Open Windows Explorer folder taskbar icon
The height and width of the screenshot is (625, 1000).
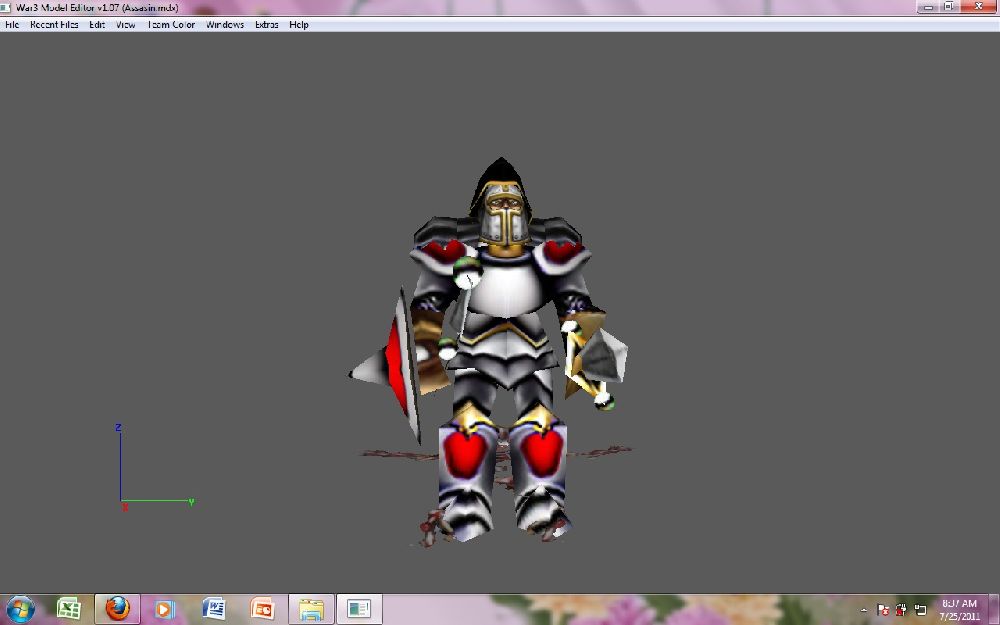tap(311, 609)
